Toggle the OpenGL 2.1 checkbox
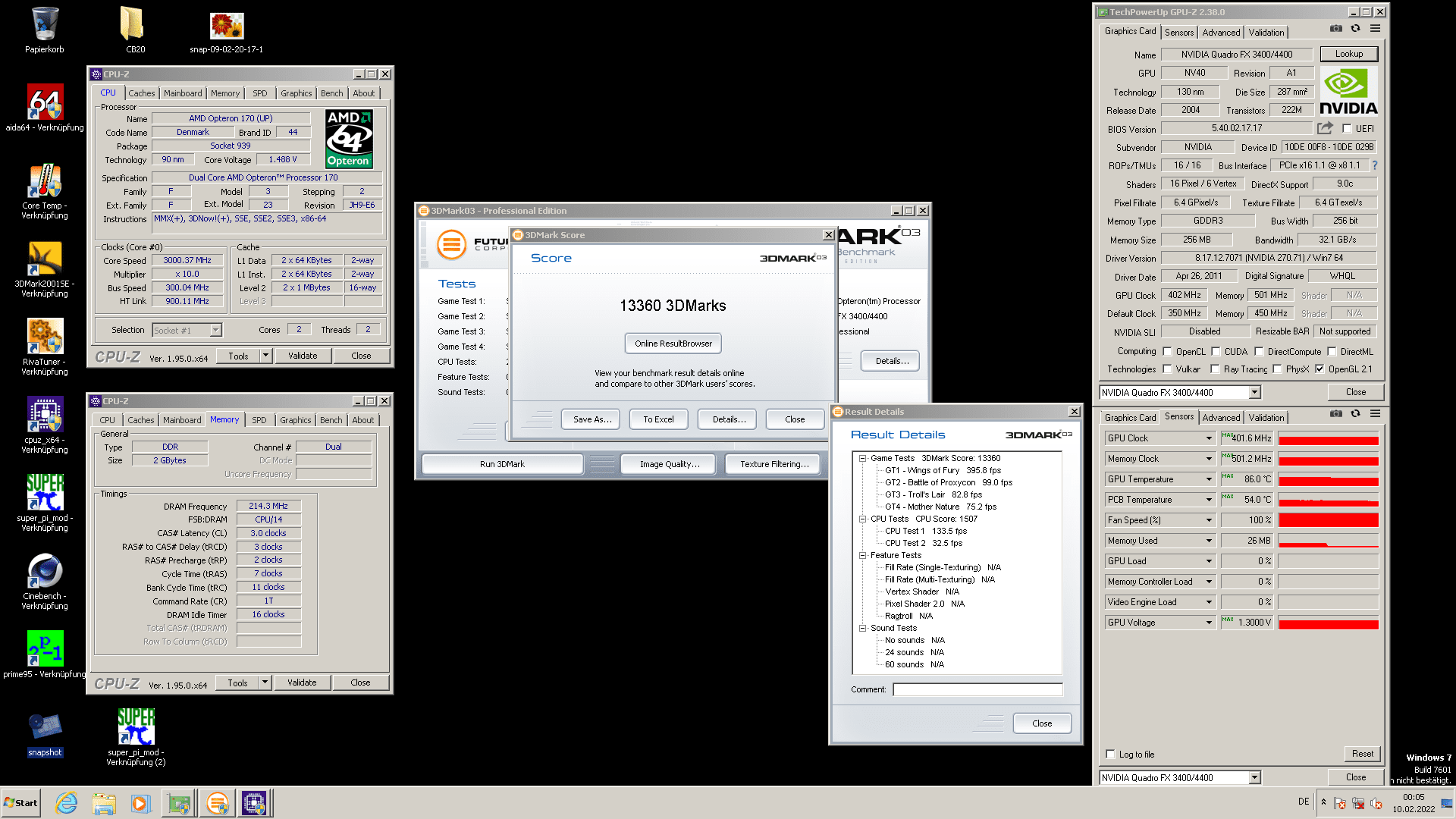This screenshot has width=1456, height=819. (1319, 369)
